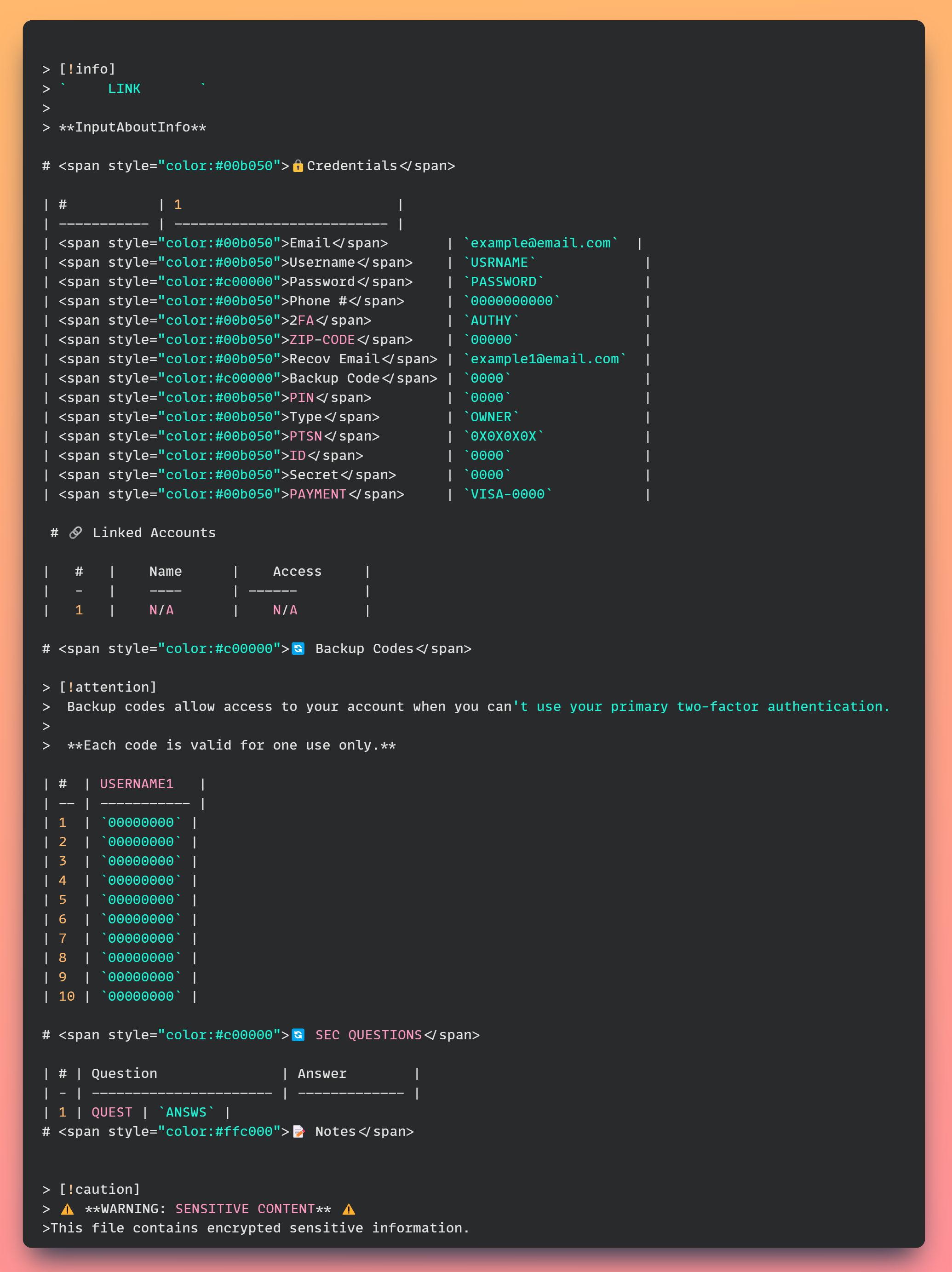Click the chain link icon beside Linked Accounts
The image size is (952, 1272).
(x=75, y=533)
